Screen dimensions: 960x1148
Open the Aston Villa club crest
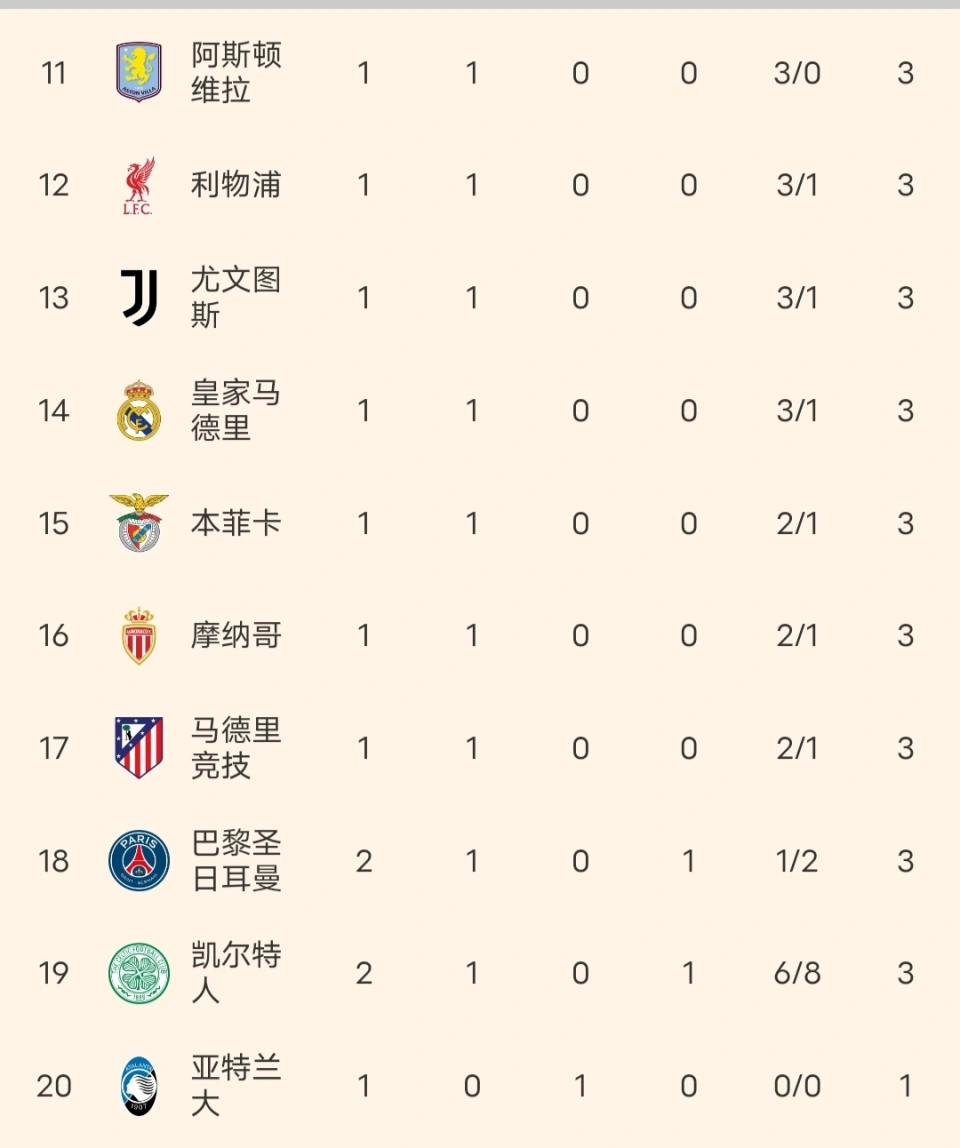pos(139,72)
